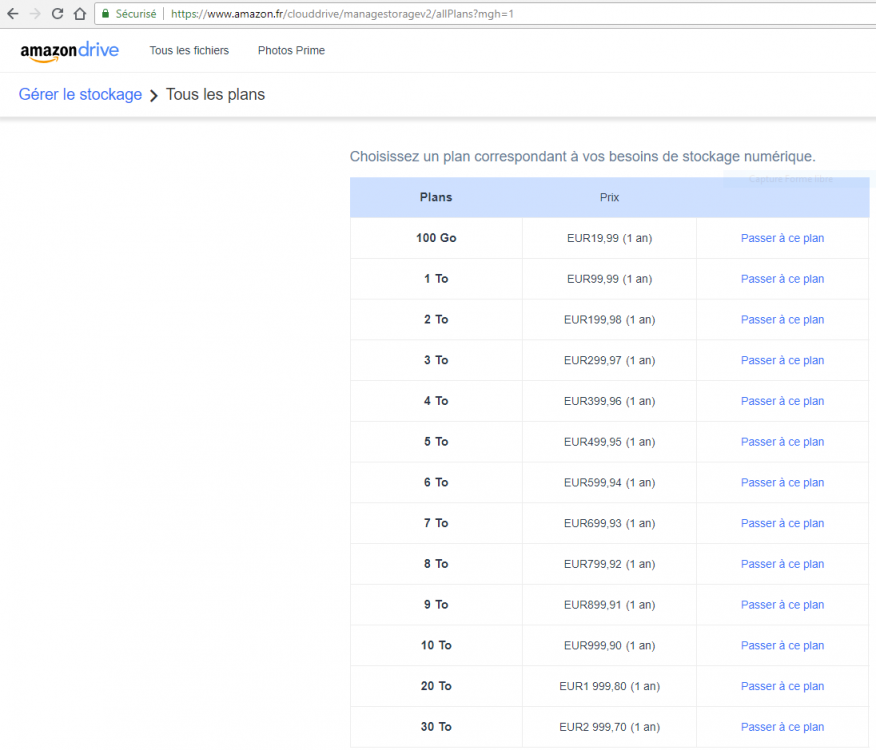Viewport: 876px width, 750px height.
Task: Click the EUR199,98 (1 an) price
Action: pos(610,320)
